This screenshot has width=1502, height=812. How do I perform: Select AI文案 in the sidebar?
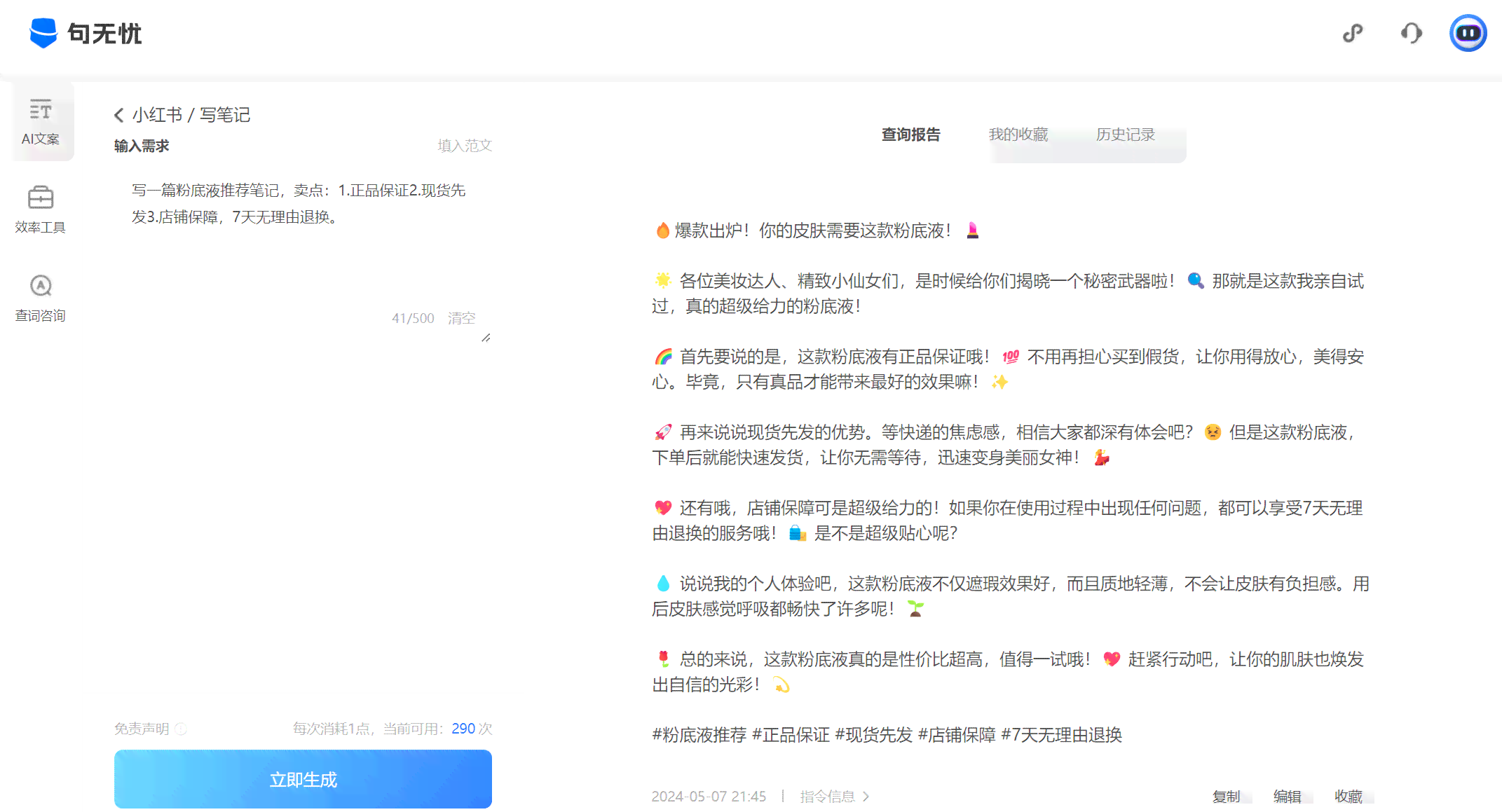pos(41,122)
